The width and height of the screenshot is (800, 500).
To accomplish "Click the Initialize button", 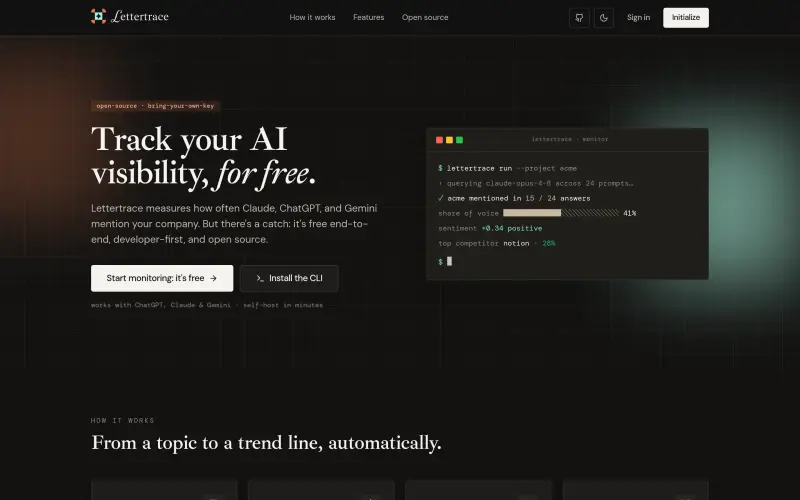I will click(x=686, y=18).
